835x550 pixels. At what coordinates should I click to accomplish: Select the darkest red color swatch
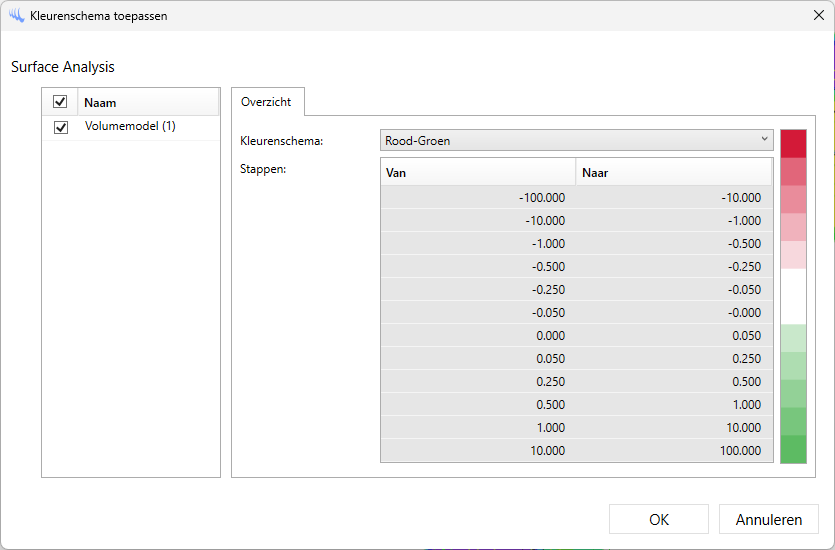coord(793,143)
